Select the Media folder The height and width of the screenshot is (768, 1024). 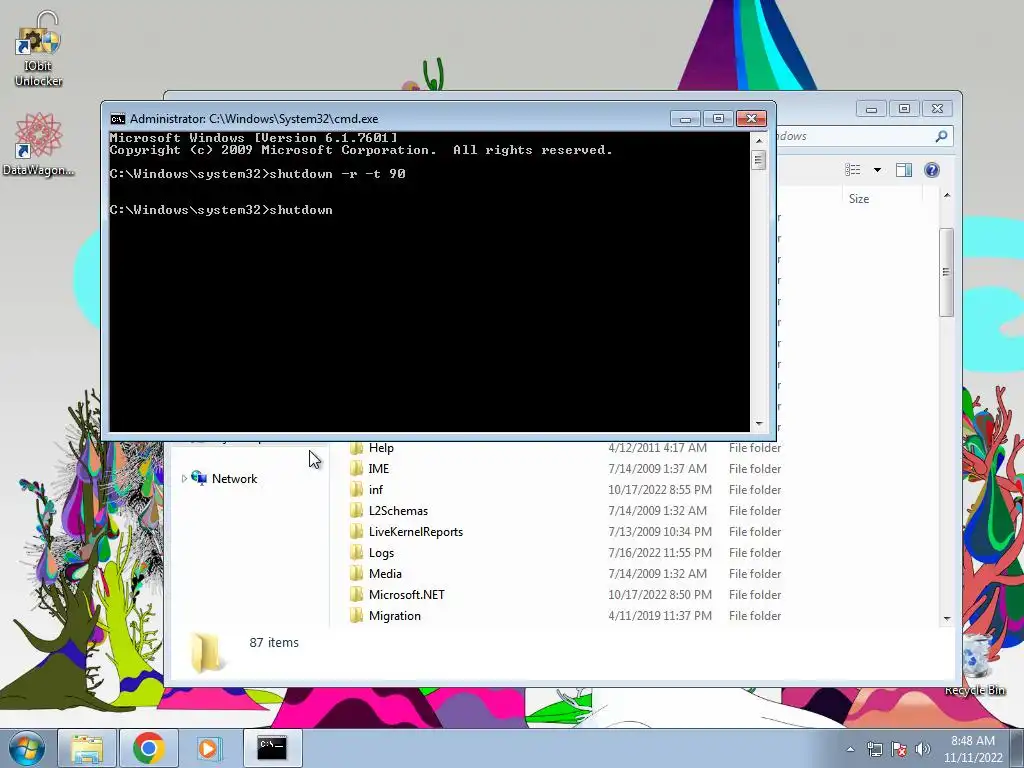click(385, 573)
